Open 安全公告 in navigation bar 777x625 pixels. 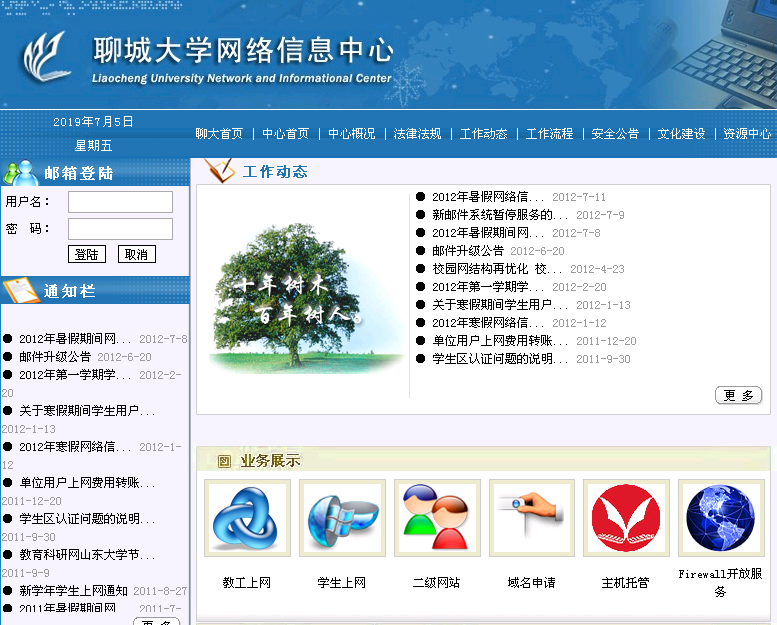(615, 134)
